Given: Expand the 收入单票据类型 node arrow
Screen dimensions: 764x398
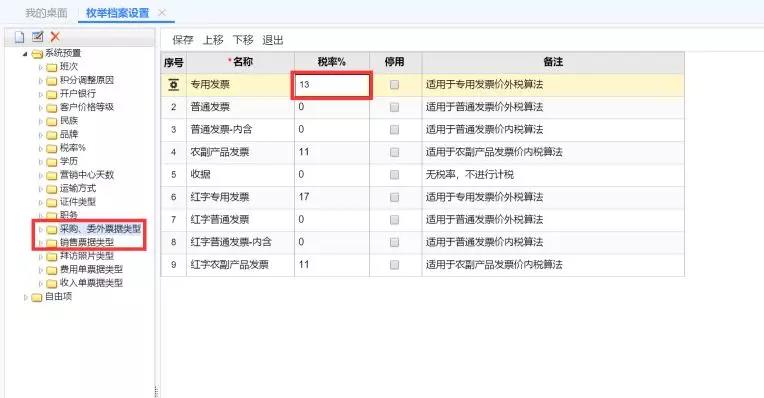Looking at the screenshot, I should (41, 284).
